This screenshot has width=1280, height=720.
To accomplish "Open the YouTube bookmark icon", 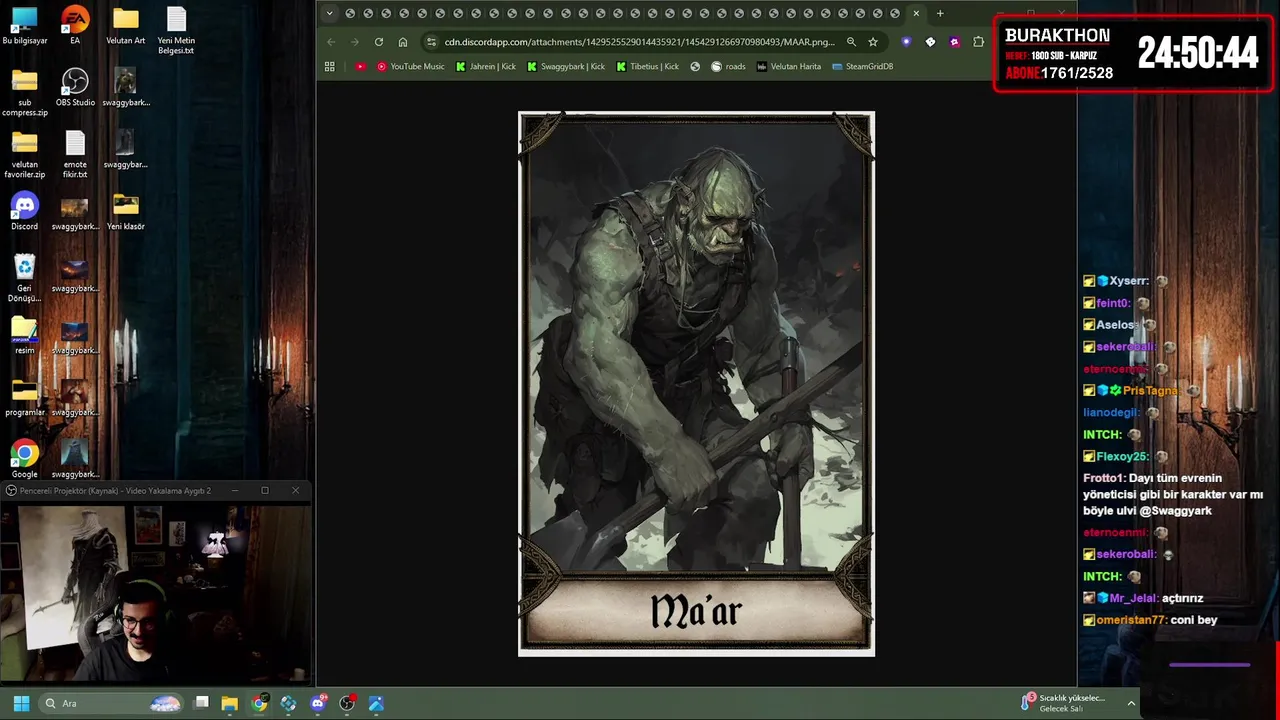I will [x=361, y=66].
